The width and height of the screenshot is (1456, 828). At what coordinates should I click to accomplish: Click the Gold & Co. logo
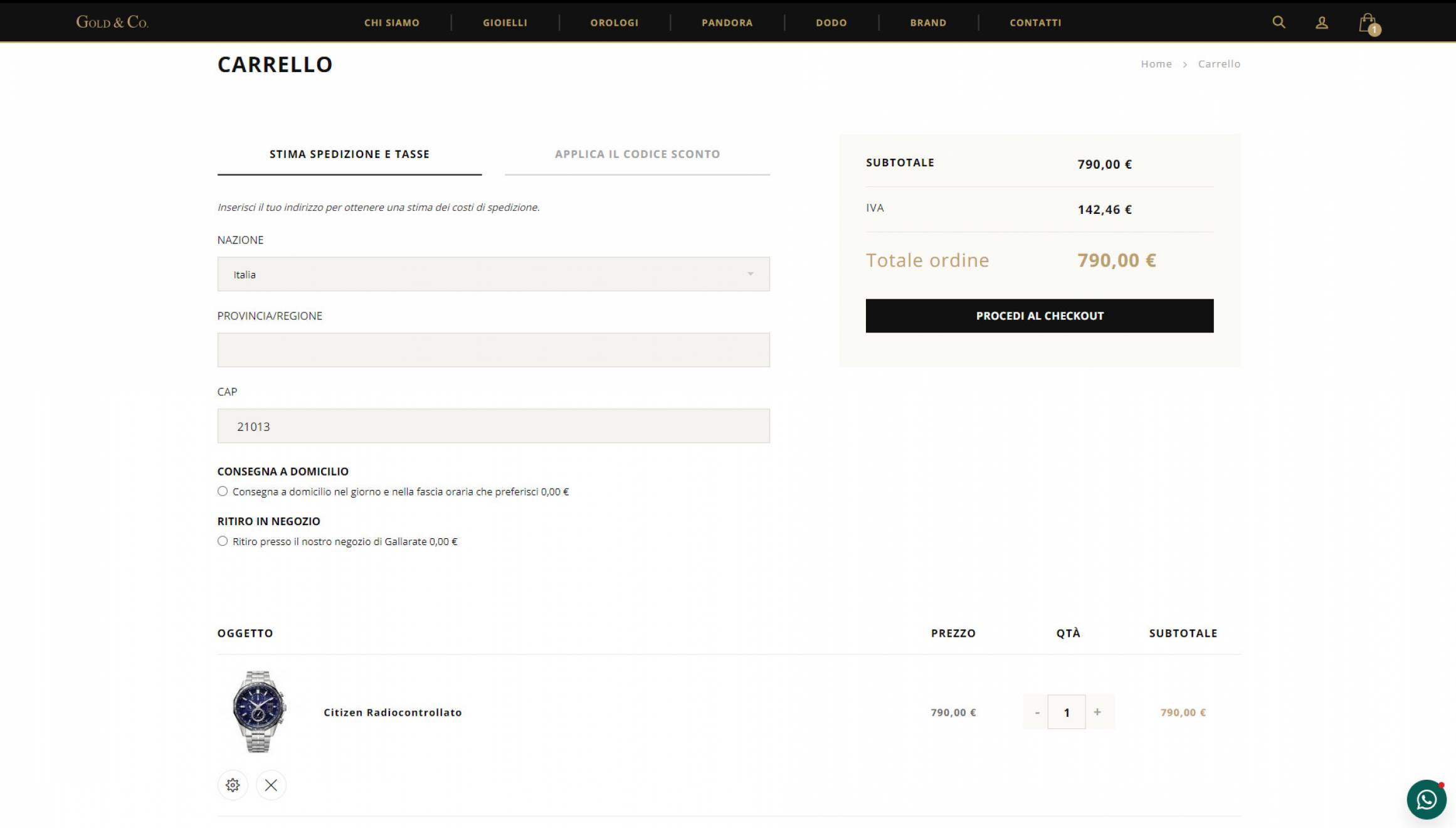(x=112, y=22)
